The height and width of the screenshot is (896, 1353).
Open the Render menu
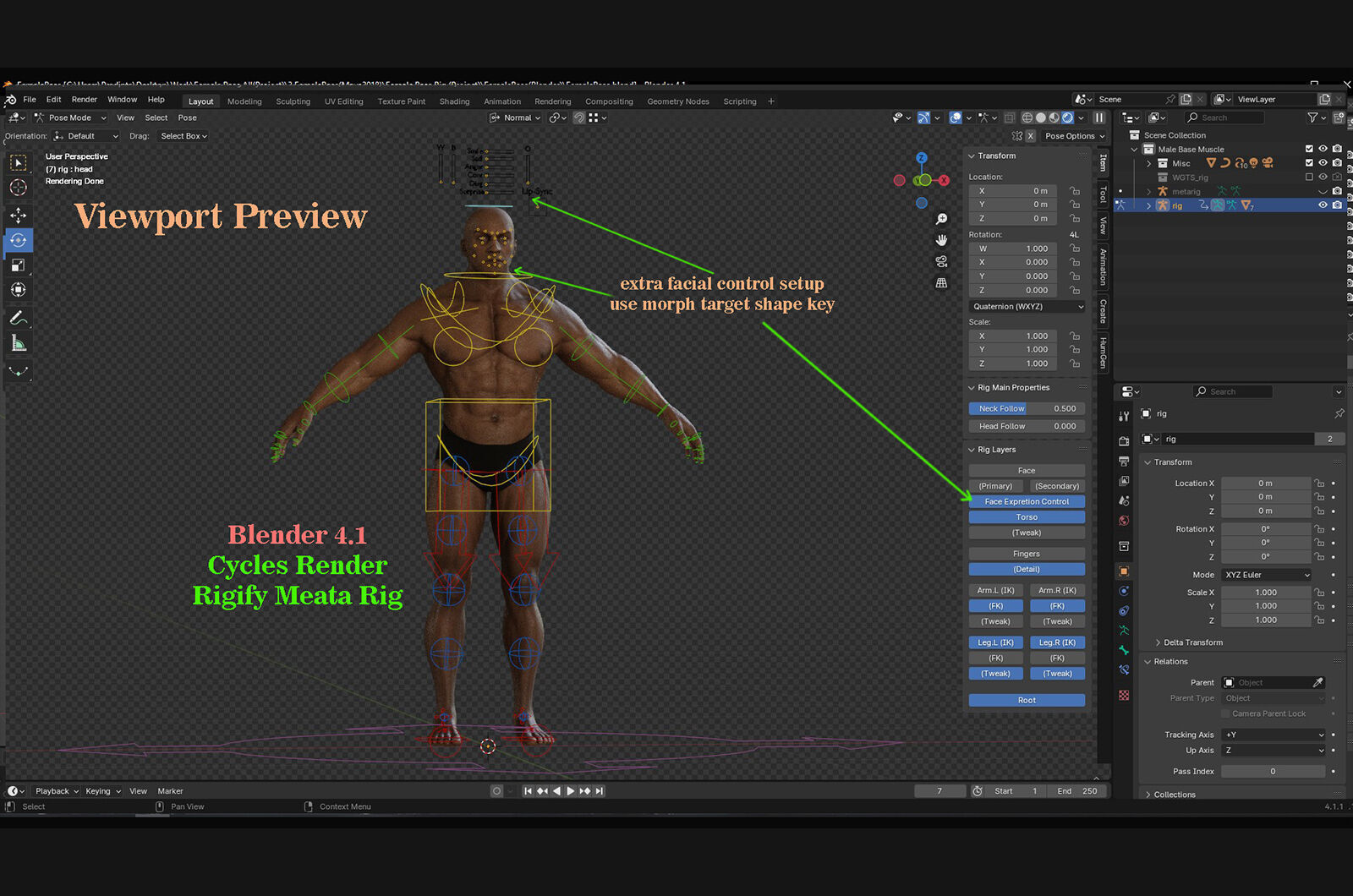(x=84, y=100)
